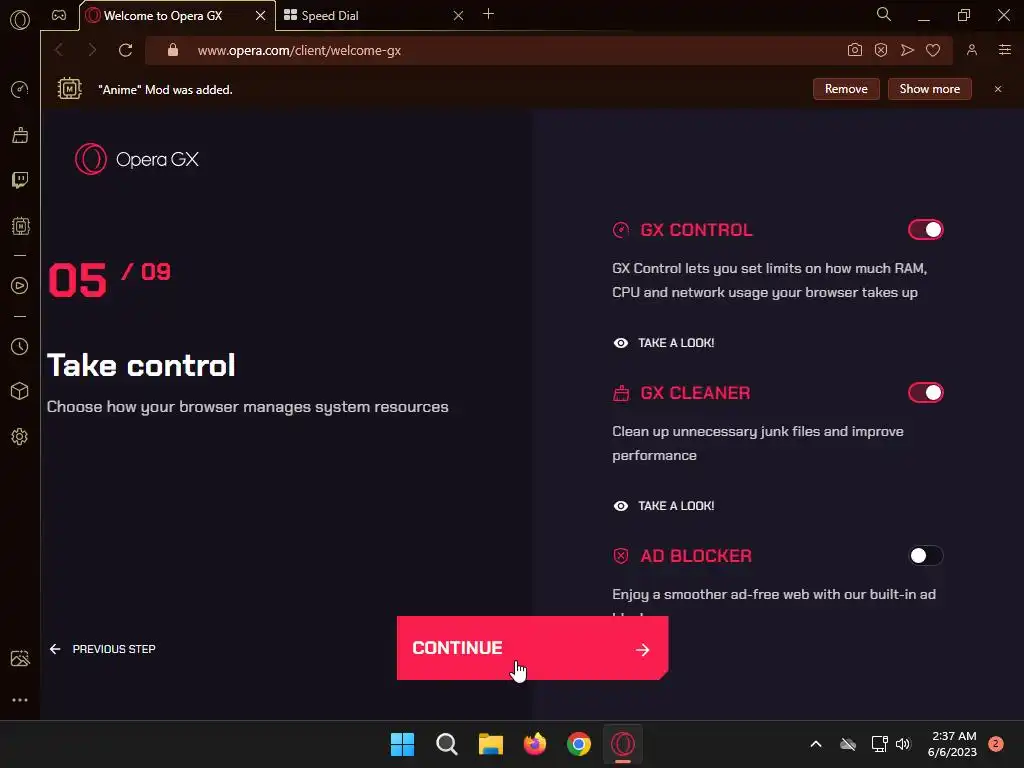Switch to Welcome to Opera GX tab
This screenshot has width=1024, height=768.
click(163, 16)
